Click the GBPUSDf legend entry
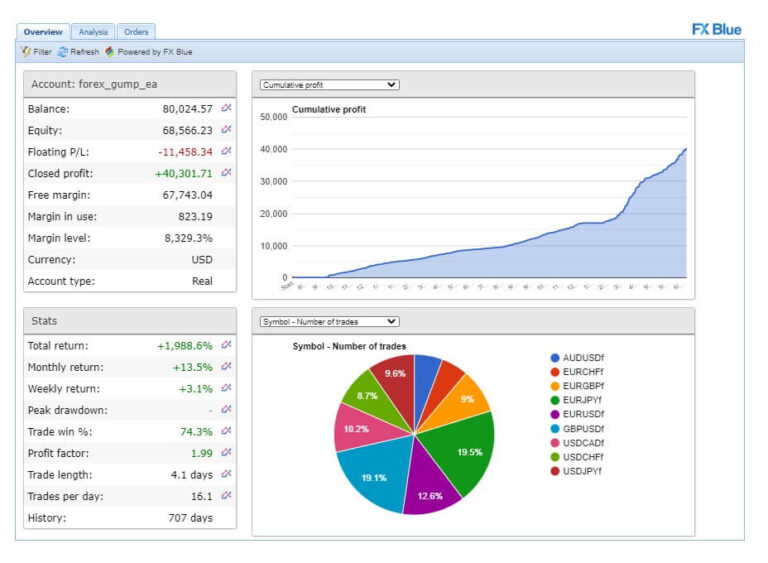The image size is (768, 563). click(x=577, y=429)
